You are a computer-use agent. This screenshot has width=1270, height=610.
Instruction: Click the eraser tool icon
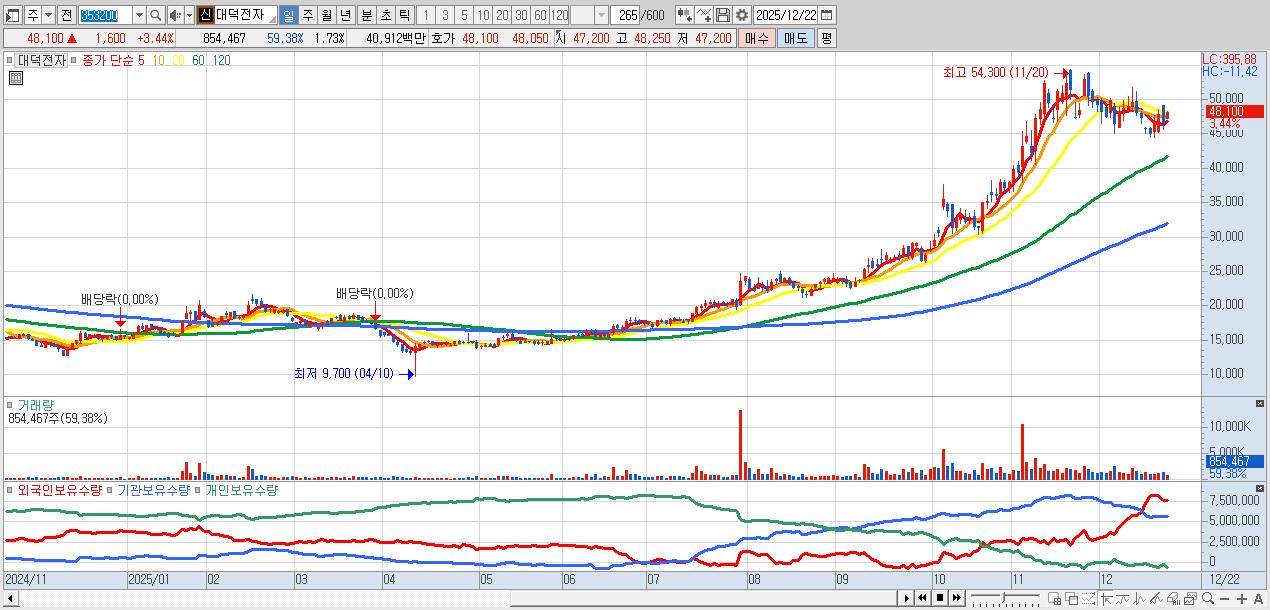pyautogui.click(x=1174, y=598)
